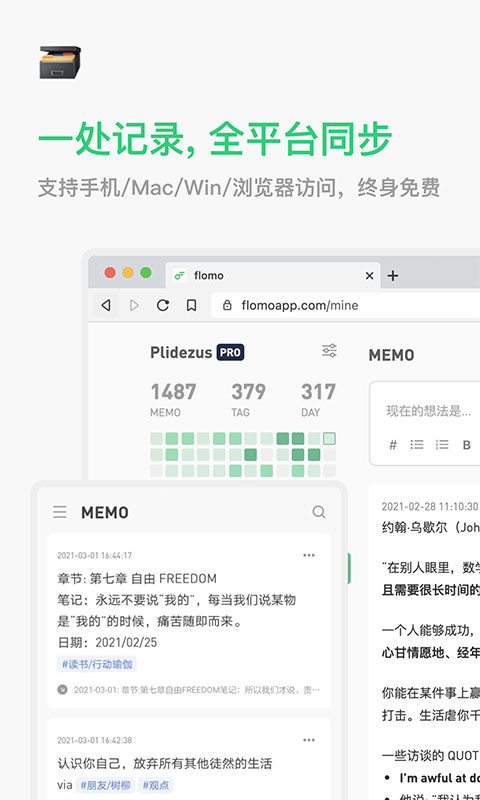
Task: Click the browser forward arrow
Action: click(134, 305)
